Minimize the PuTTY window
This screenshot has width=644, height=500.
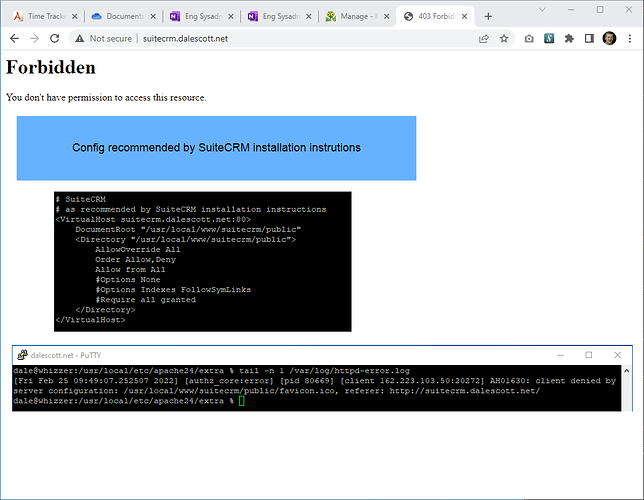pos(560,355)
